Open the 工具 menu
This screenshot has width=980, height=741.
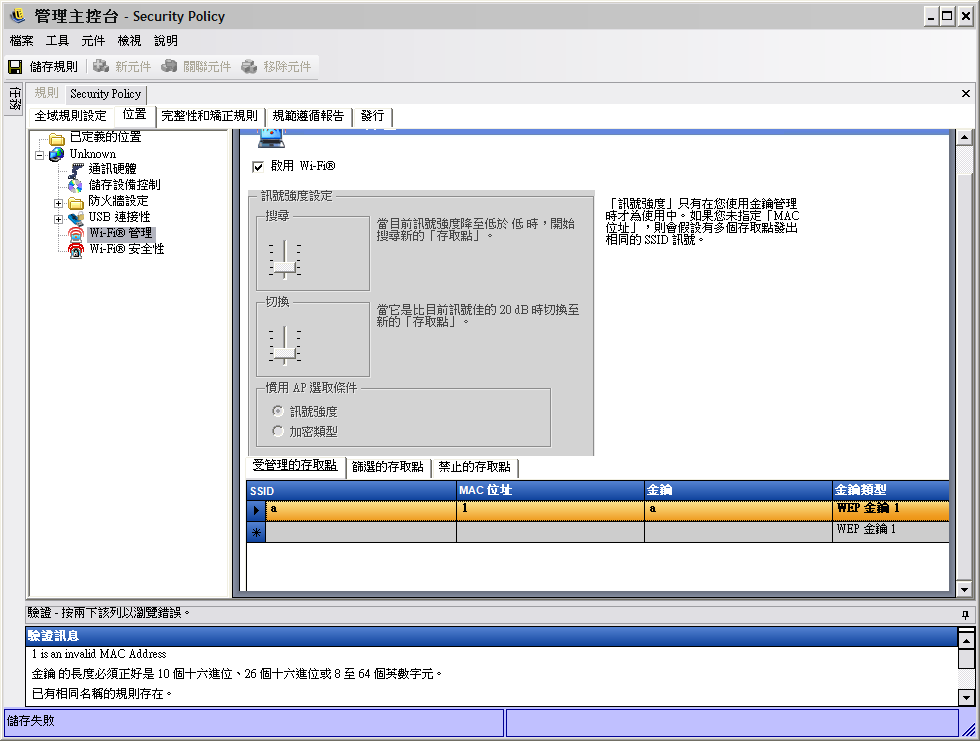58,41
